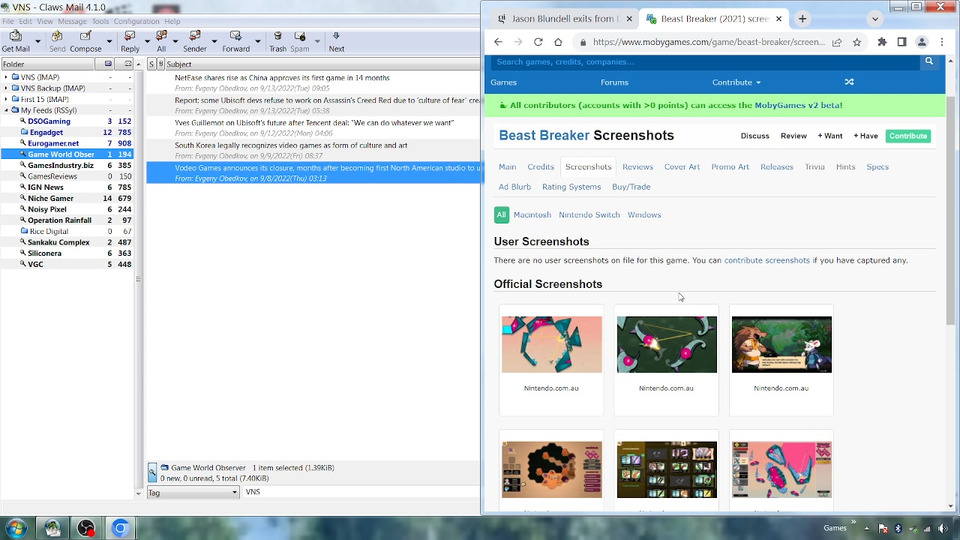The height and width of the screenshot is (540, 960).
Task: Open the browser home page icon
Action: (x=558, y=42)
